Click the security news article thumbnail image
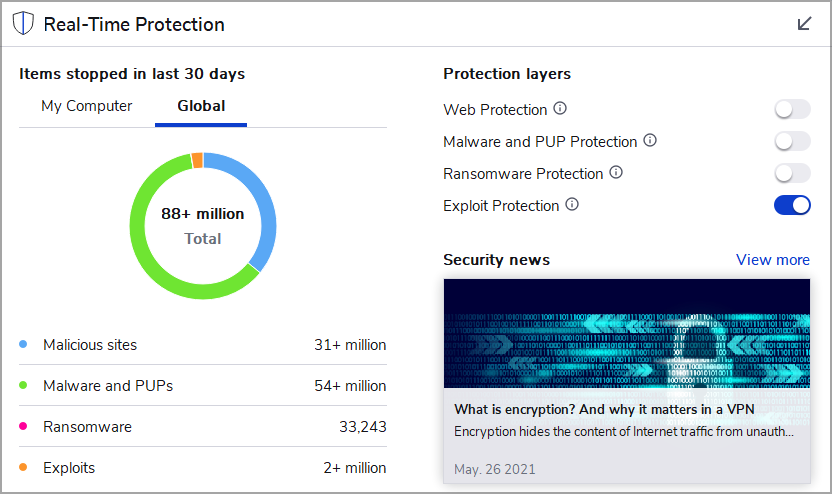The height and width of the screenshot is (494, 832). pos(627,333)
